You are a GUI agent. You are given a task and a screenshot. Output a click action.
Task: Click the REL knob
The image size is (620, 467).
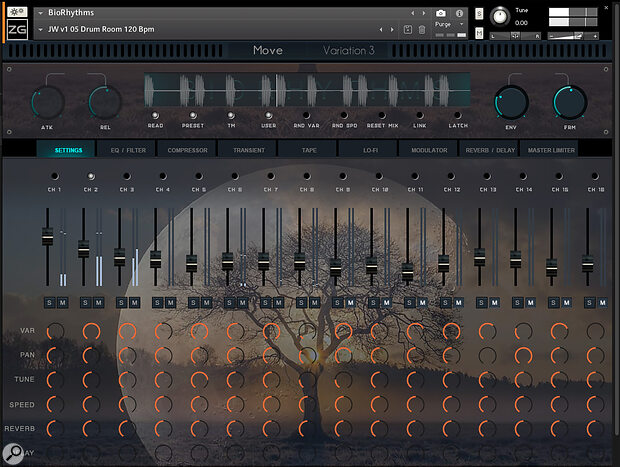tap(105, 102)
